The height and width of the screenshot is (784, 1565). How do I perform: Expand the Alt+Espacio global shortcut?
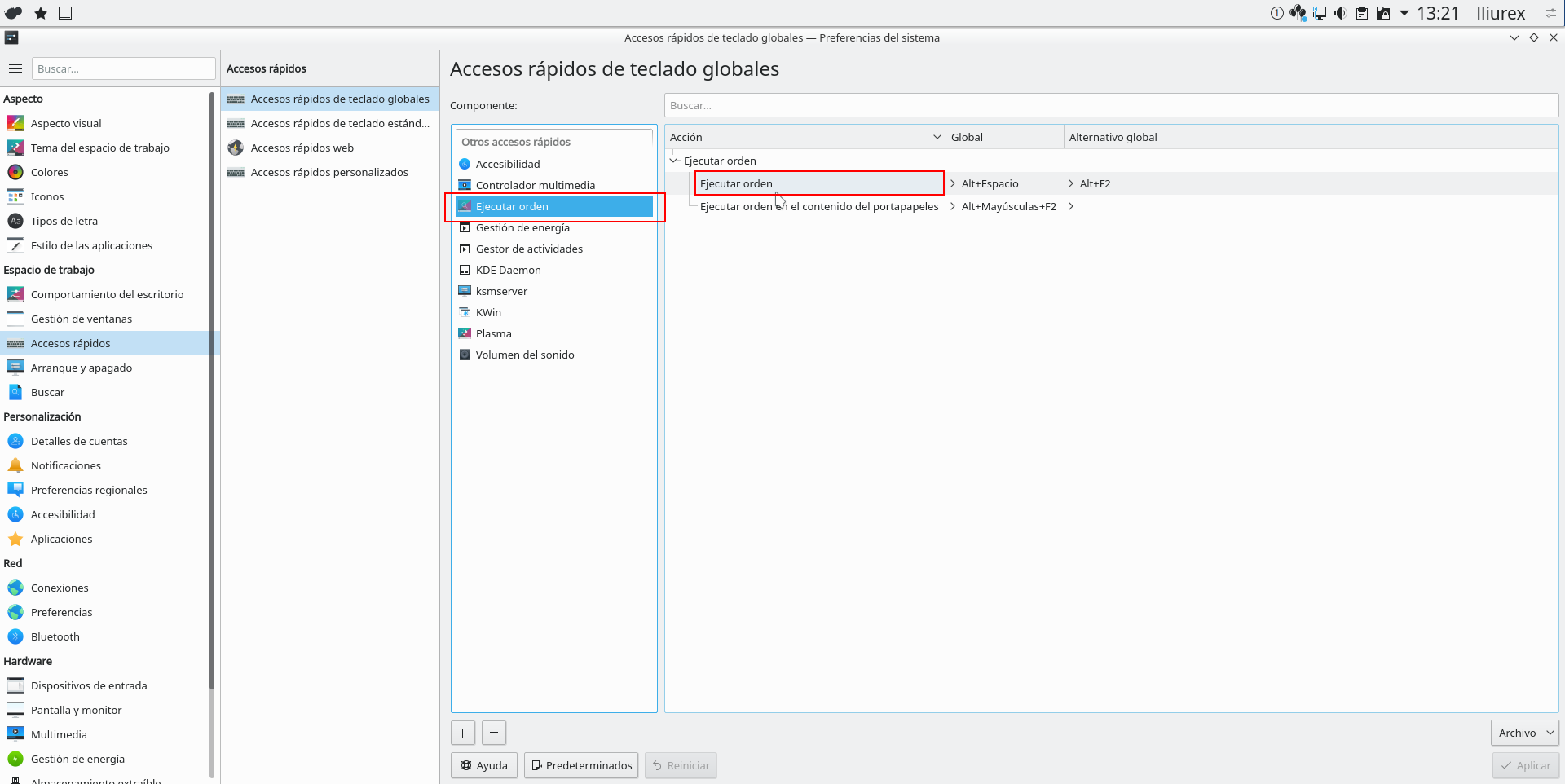pyautogui.click(x=953, y=183)
